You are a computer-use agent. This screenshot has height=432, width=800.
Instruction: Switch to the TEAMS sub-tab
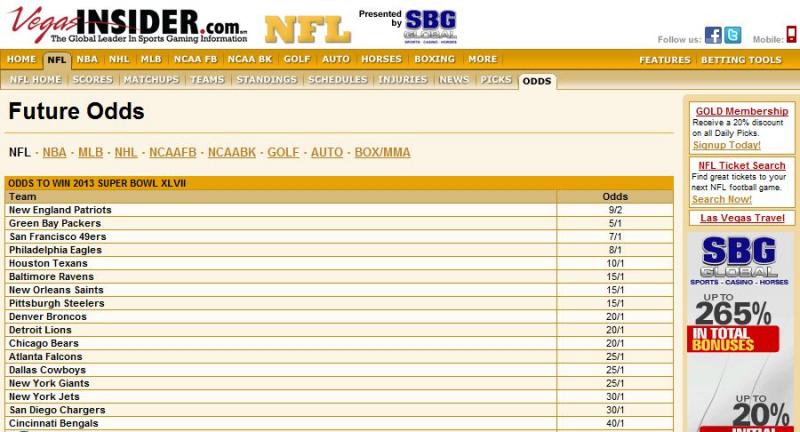(x=207, y=80)
